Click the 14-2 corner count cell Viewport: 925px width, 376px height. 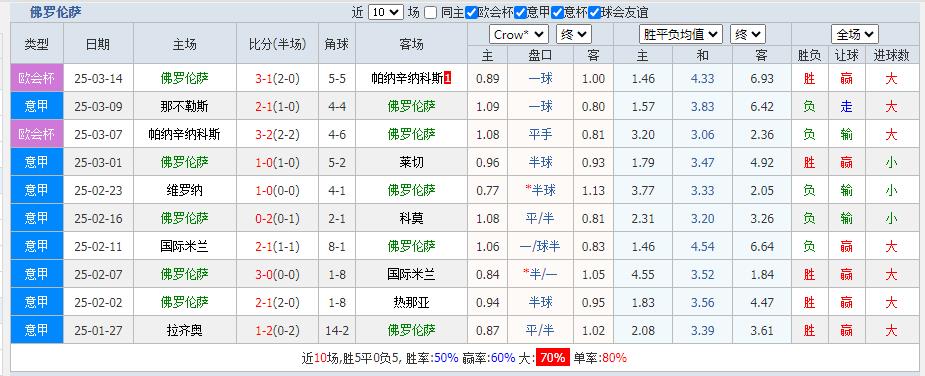click(337, 330)
